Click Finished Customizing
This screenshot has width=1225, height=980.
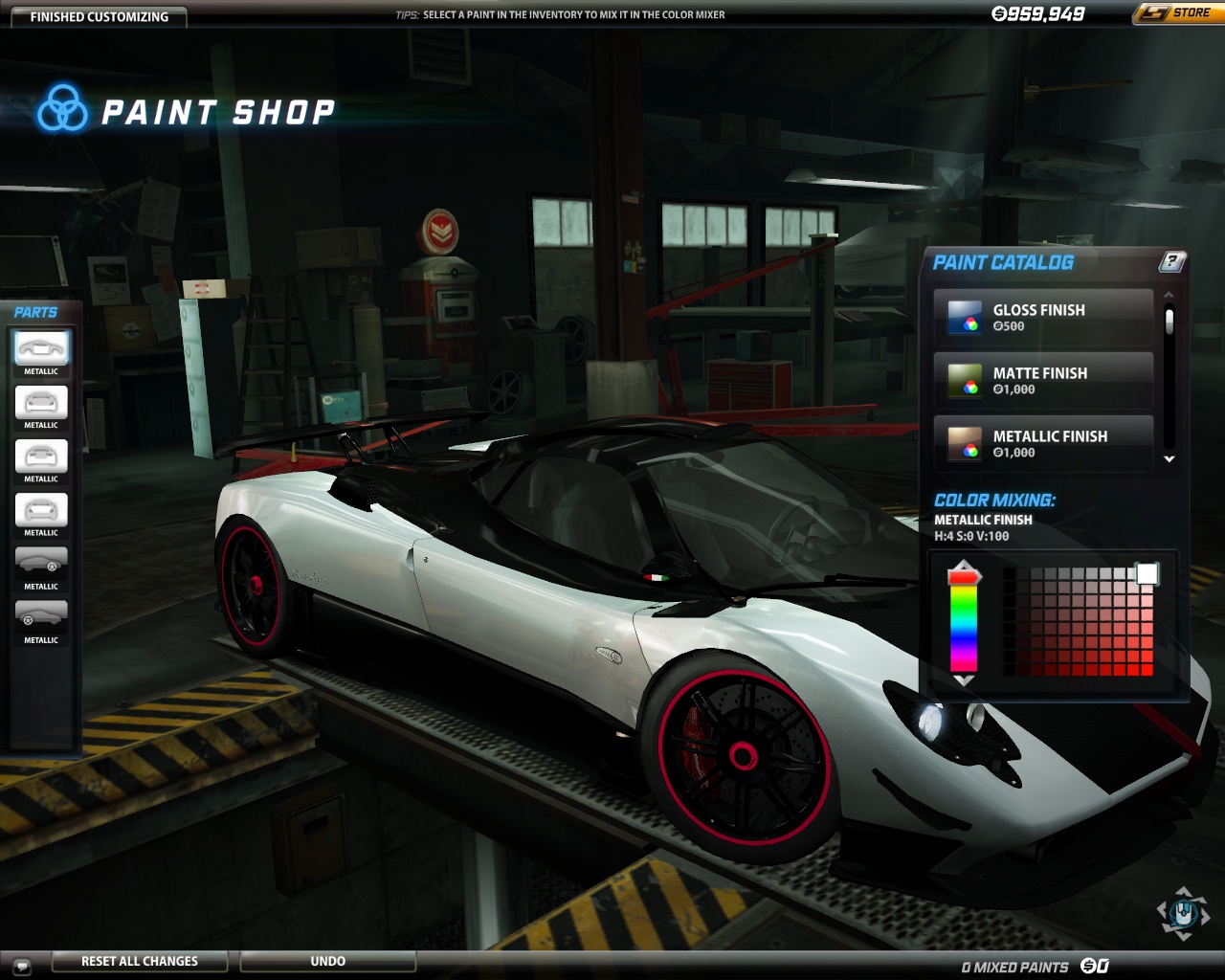[x=99, y=16]
